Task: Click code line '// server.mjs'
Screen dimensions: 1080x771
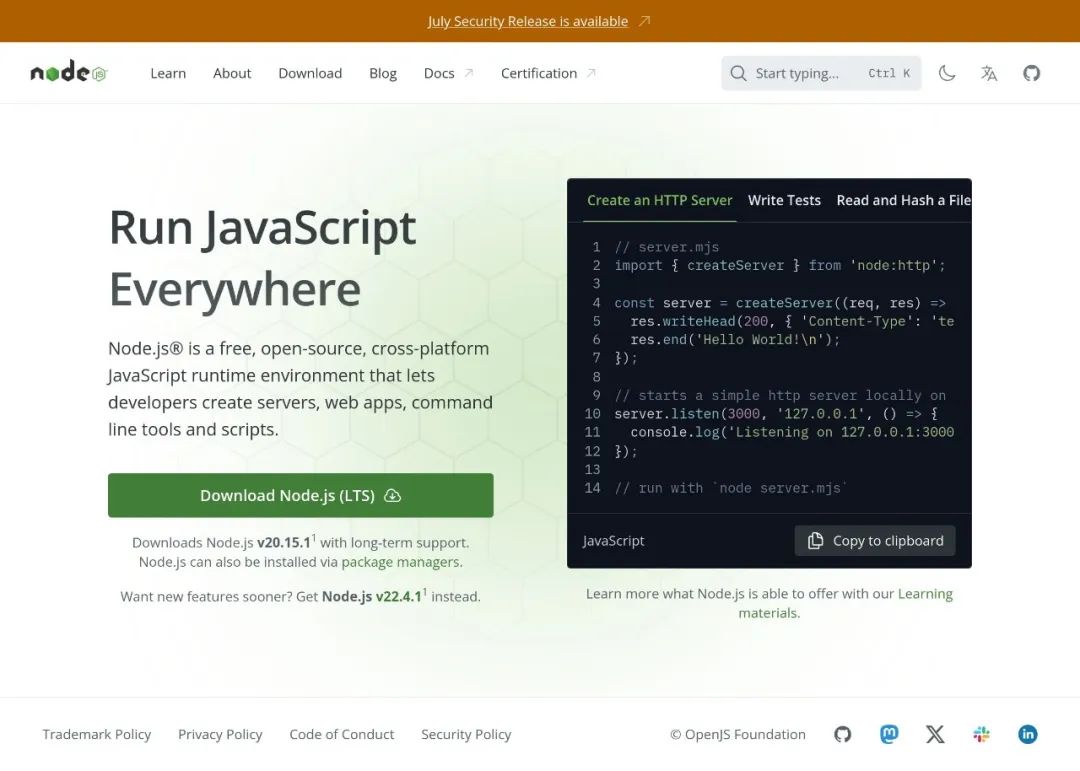Action: point(667,247)
